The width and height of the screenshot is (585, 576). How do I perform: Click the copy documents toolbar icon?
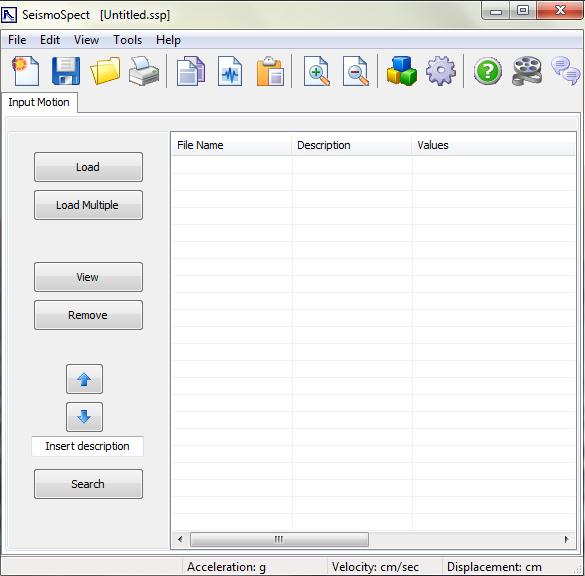(x=191, y=71)
